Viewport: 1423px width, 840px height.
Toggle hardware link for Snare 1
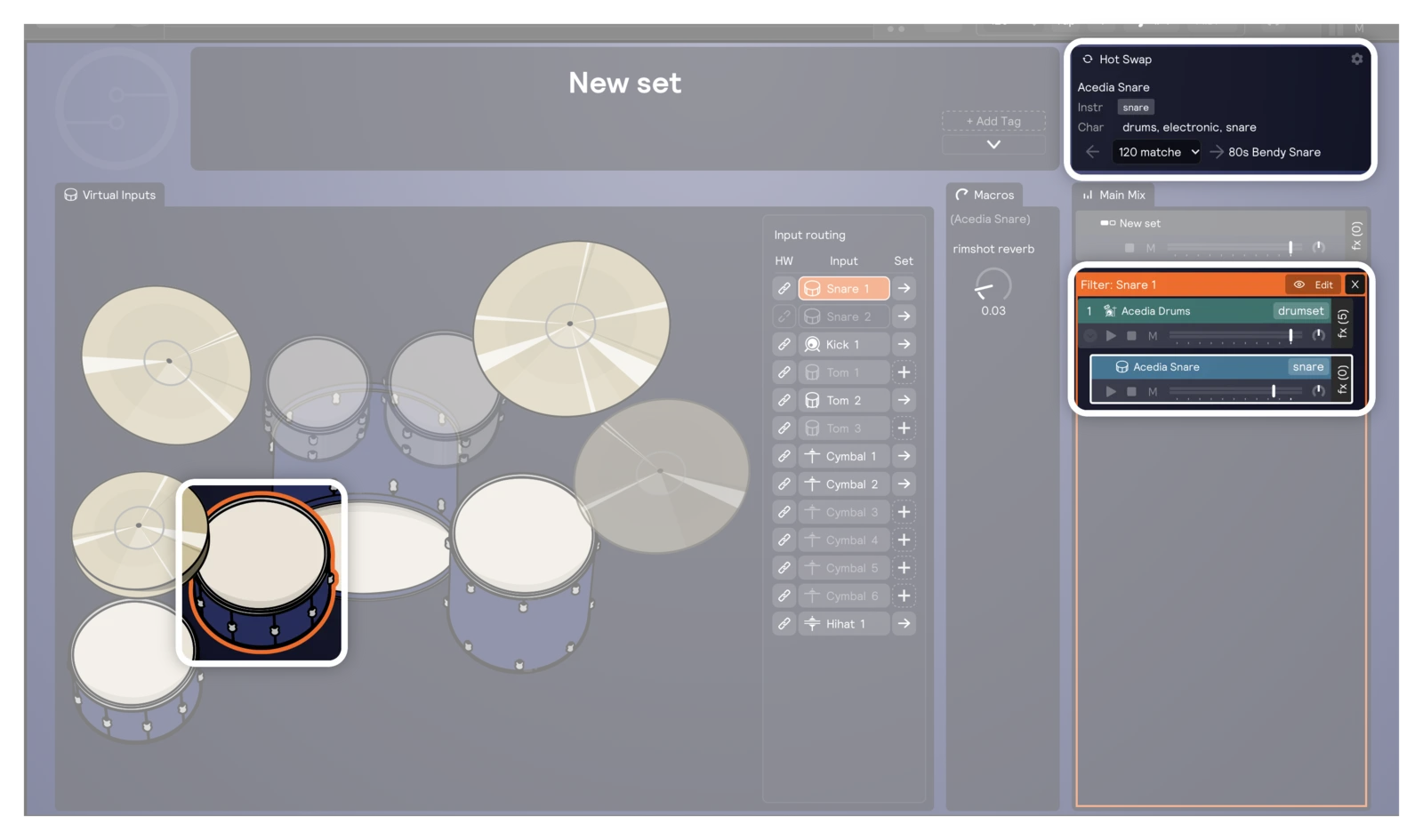[784, 288]
